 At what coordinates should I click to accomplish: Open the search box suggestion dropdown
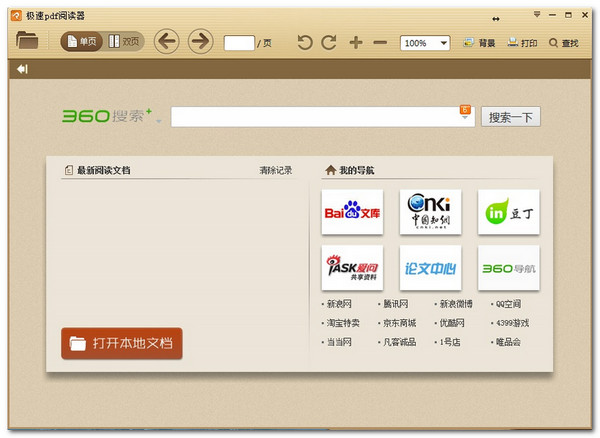point(465,118)
